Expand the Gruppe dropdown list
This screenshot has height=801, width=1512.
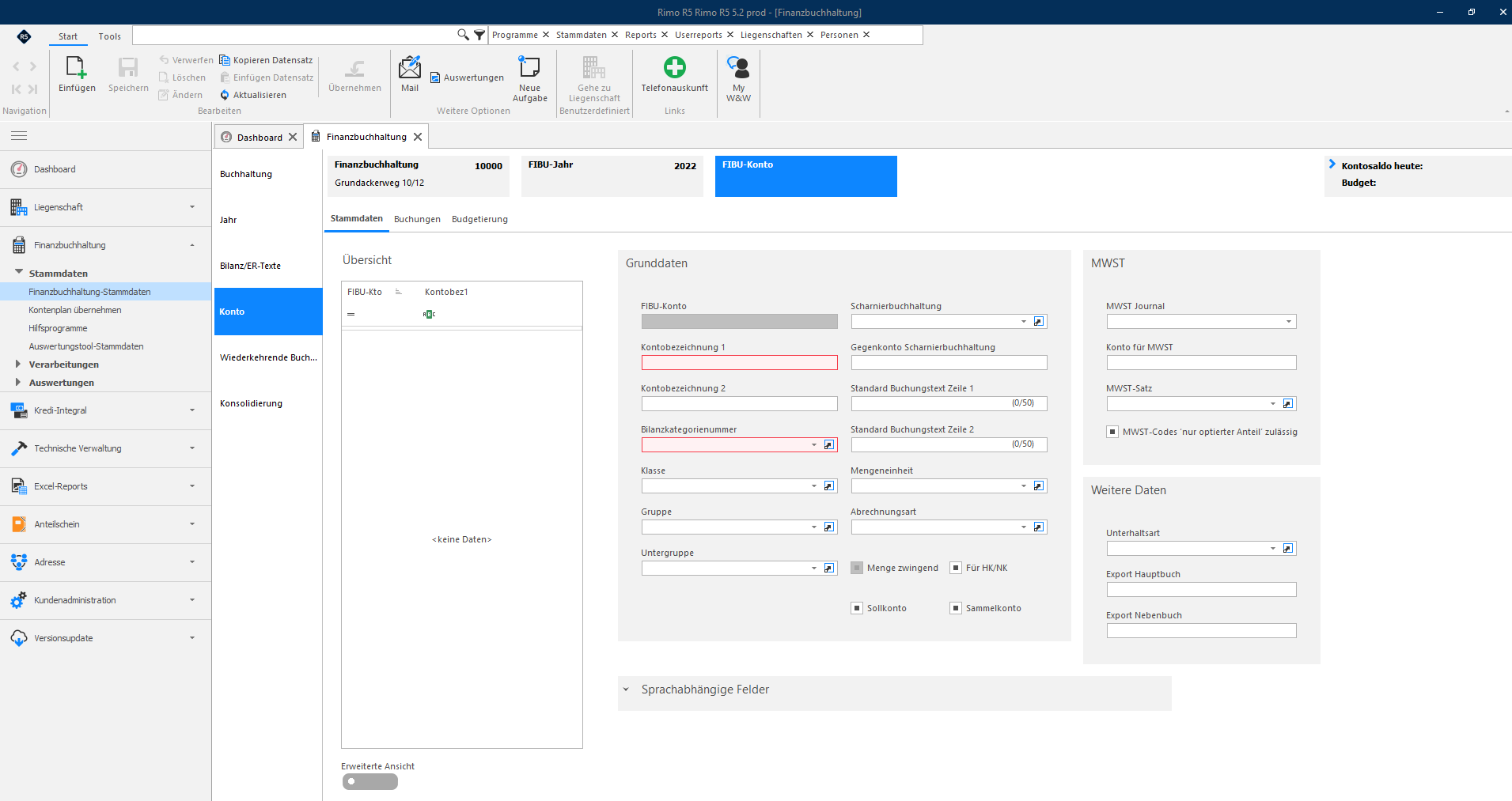(814, 527)
